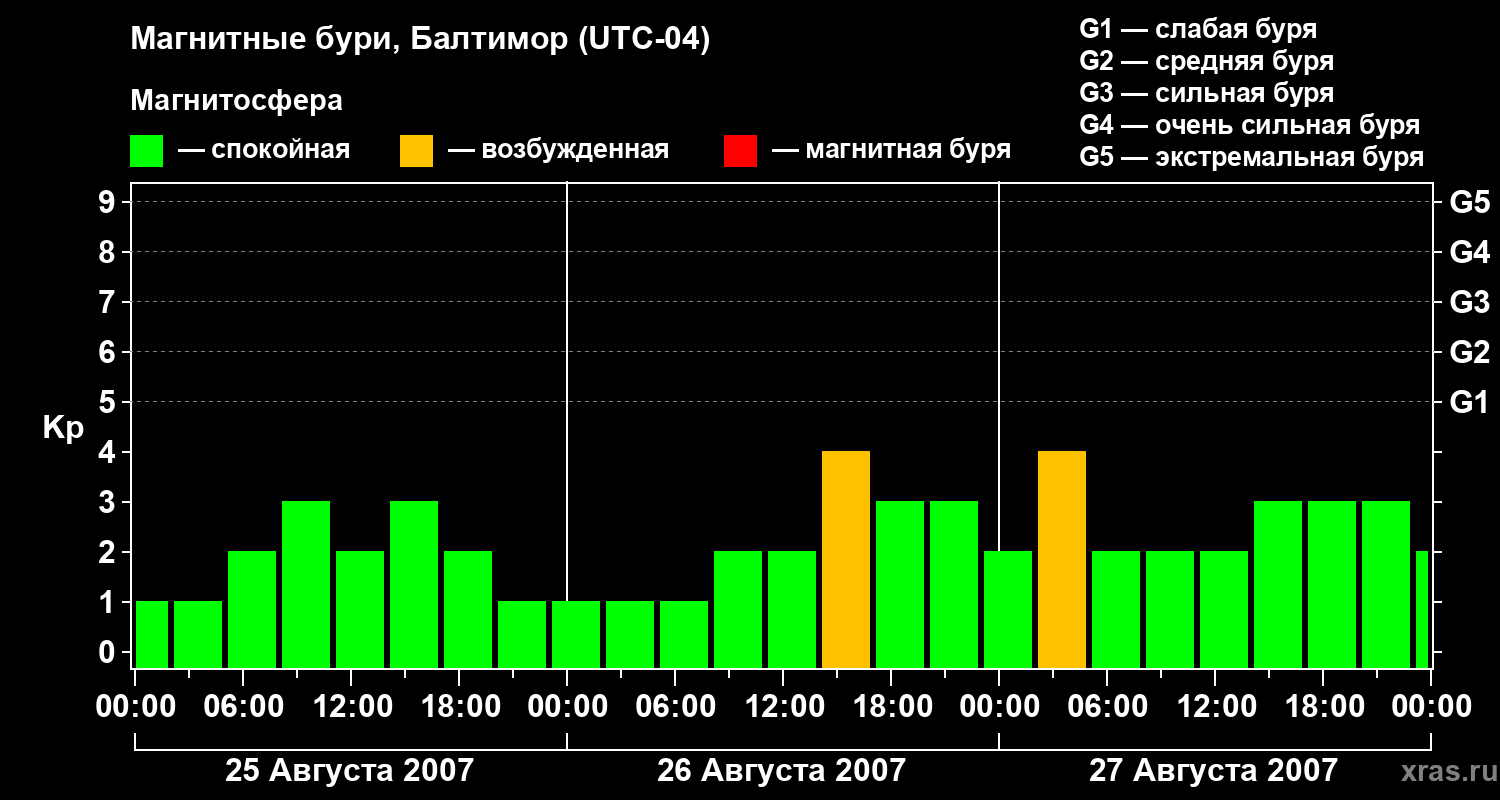Click the '18:00' time label above 25 Августа
The width and height of the screenshot is (1500, 800).
tap(459, 707)
